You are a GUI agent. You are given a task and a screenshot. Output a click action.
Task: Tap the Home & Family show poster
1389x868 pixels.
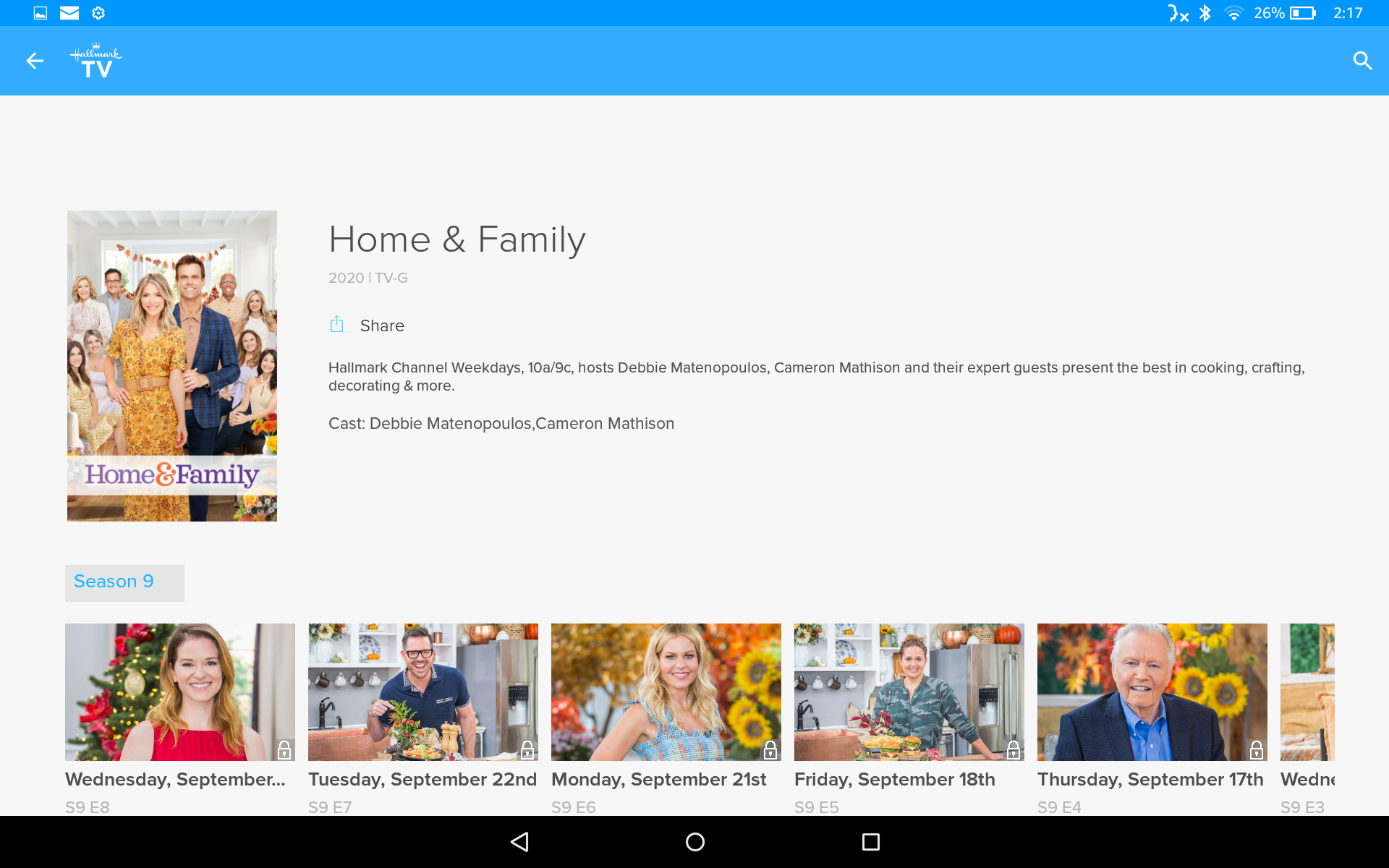(x=171, y=365)
